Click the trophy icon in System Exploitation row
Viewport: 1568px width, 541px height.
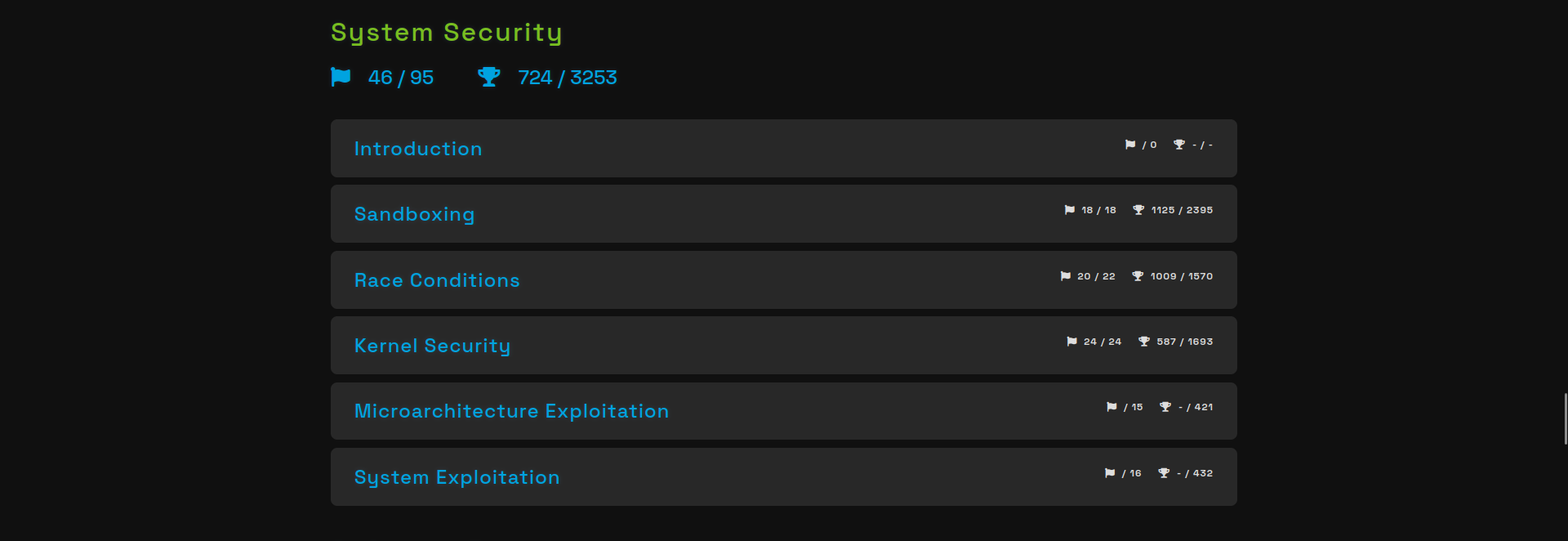[x=1164, y=473]
